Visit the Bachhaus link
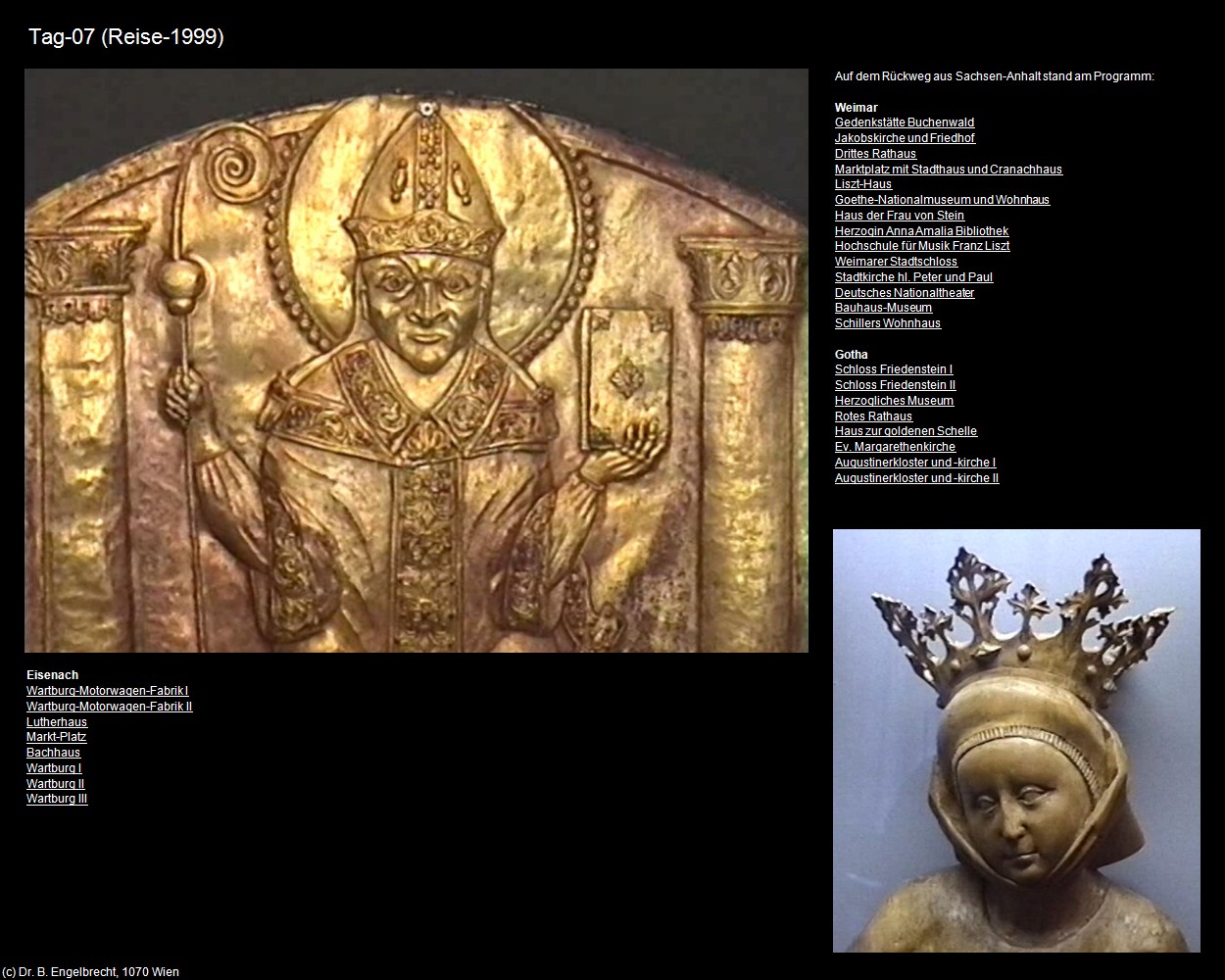This screenshot has width=1225, height=980. click(53, 753)
